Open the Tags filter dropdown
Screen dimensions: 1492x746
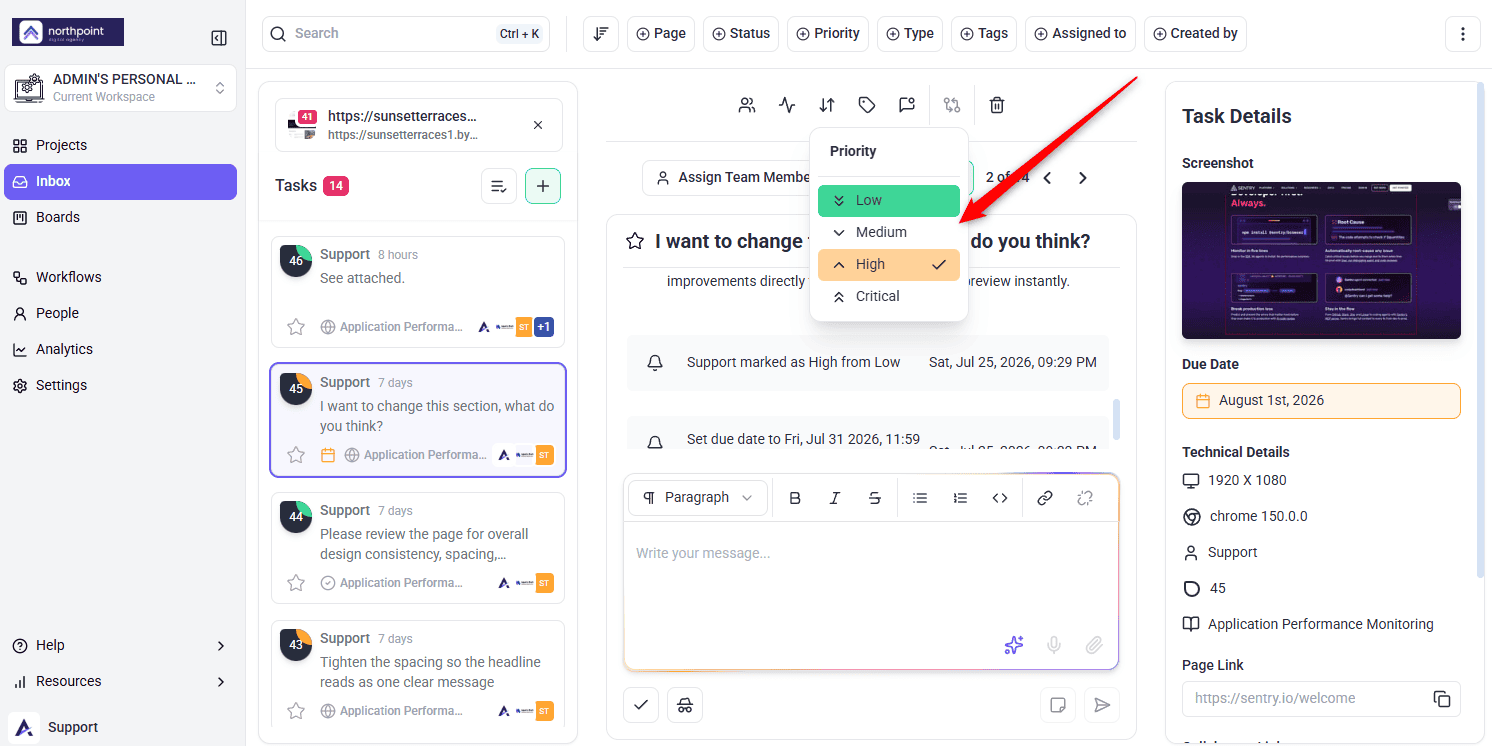point(984,33)
